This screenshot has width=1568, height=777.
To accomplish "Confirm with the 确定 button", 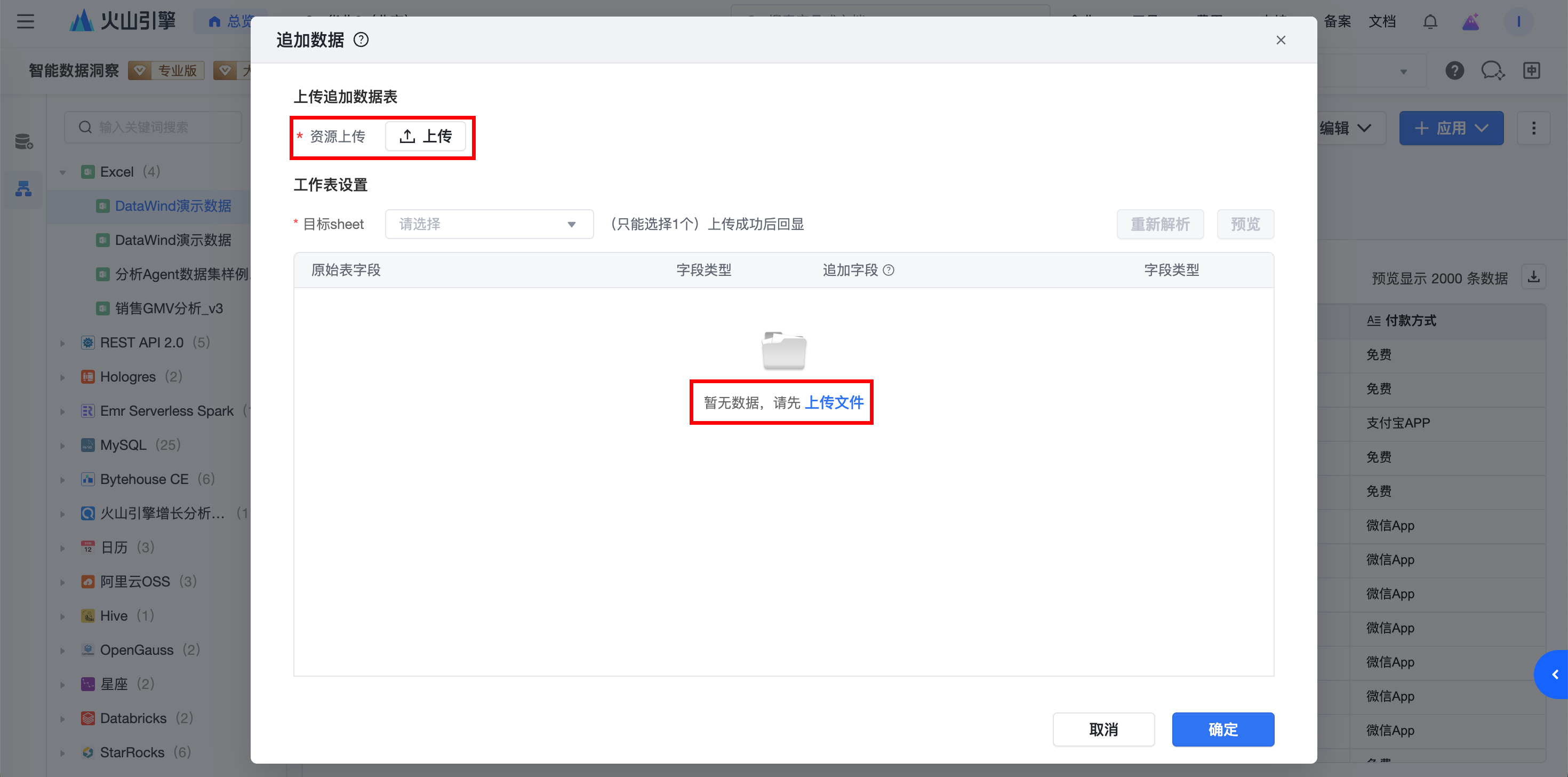I will (x=1222, y=730).
